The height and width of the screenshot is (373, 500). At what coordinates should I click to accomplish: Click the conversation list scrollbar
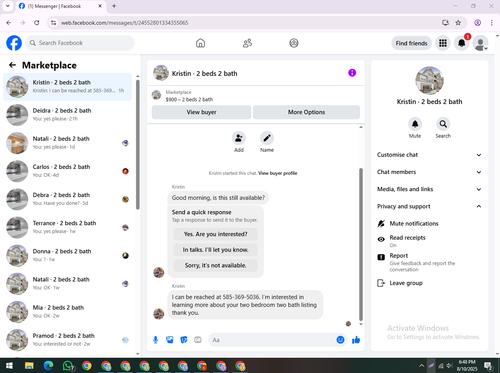click(x=138, y=144)
